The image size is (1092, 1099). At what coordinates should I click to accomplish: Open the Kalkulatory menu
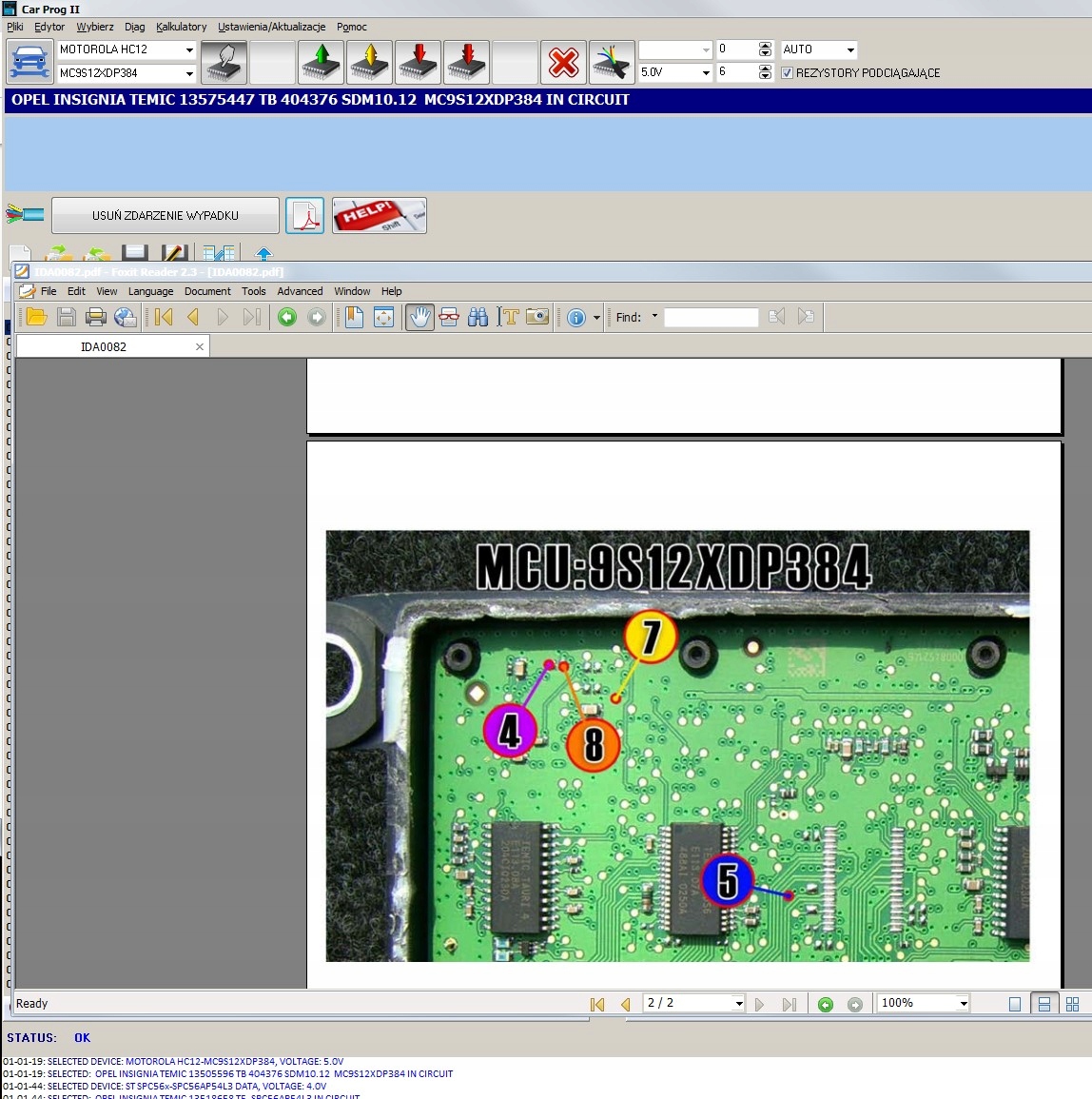coord(181,27)
